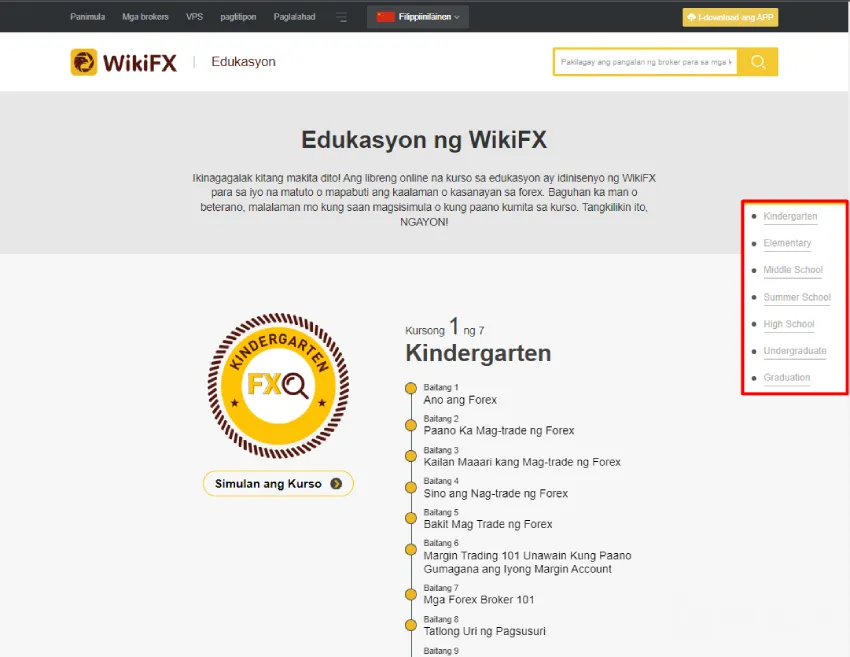Open lesson Sino ang Nag-trade ng Forex
The width and height of the screenshot is (850, 657).
(495, 494)
